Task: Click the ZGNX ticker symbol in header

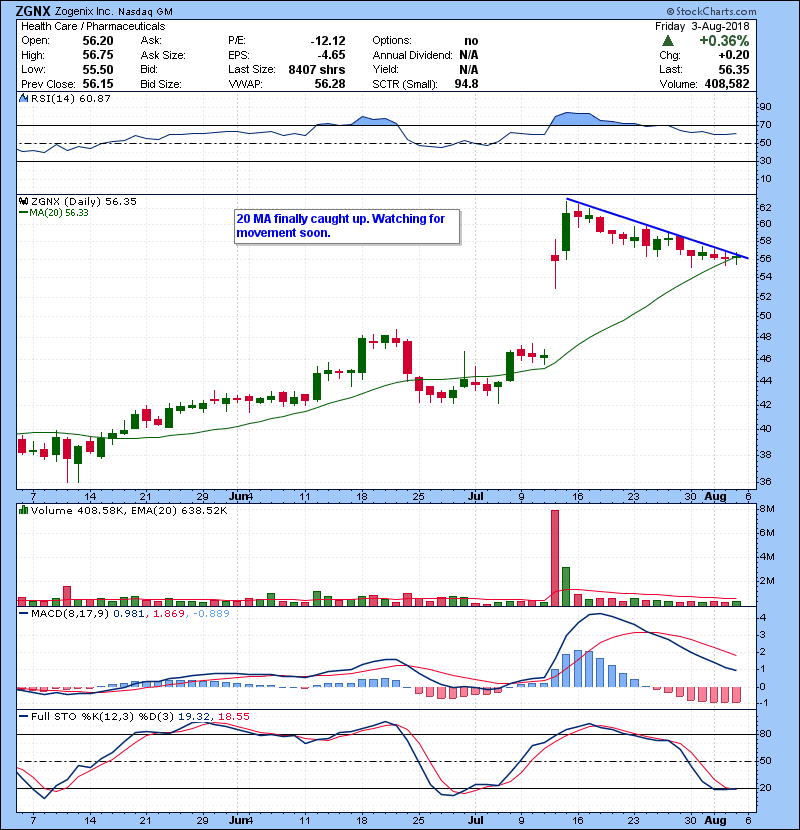Action: [x=33, y=11]
